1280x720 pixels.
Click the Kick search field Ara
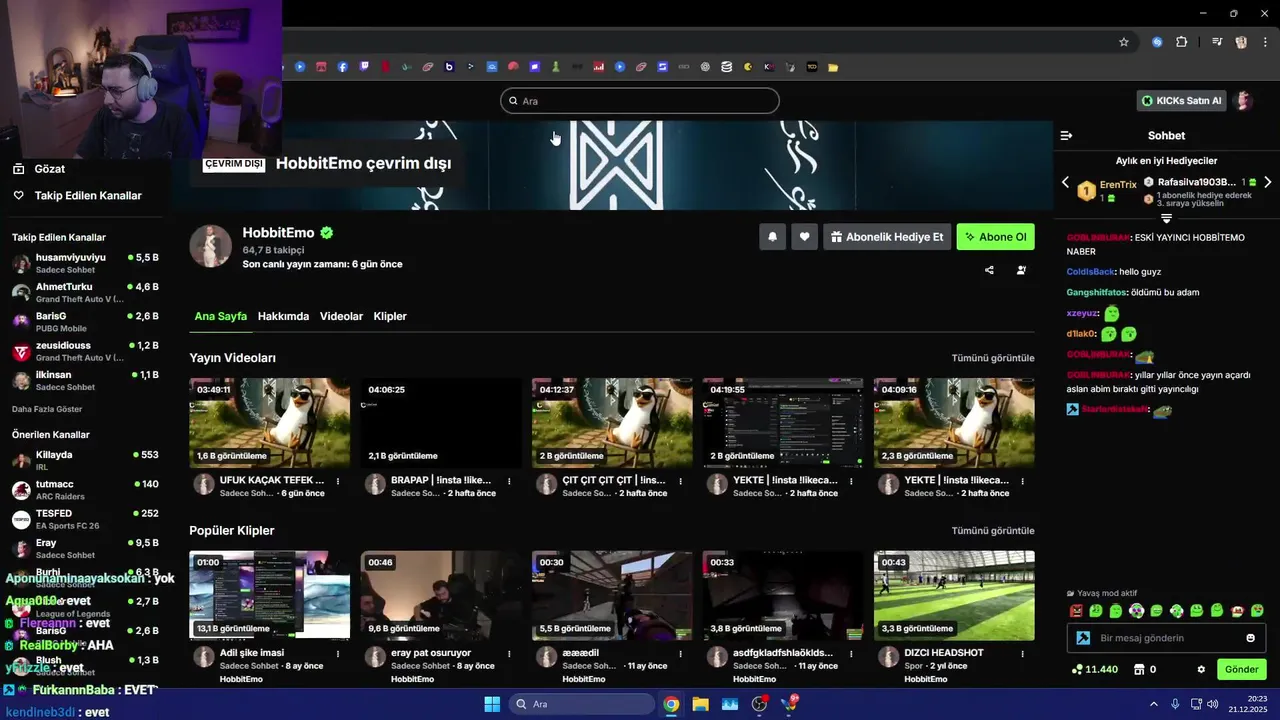[x=640, y=101]
